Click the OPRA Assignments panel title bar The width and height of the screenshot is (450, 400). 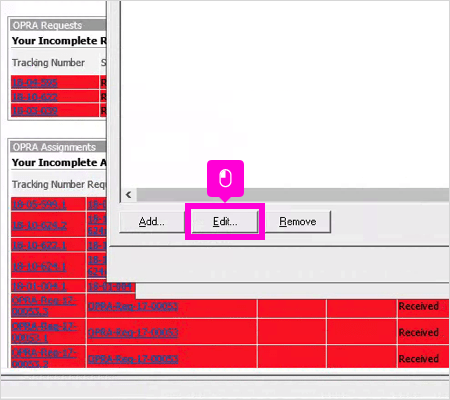click(x=58, y=147)
